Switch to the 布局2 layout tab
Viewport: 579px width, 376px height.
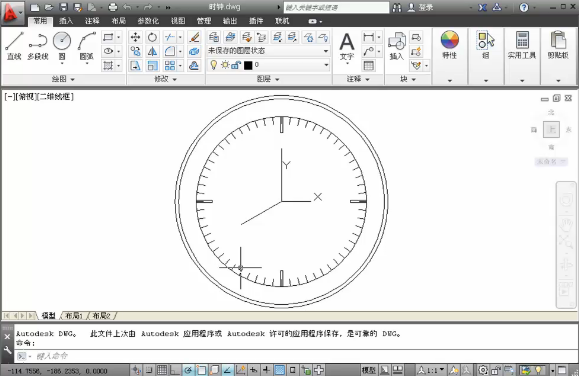click(x=101, y=315)
